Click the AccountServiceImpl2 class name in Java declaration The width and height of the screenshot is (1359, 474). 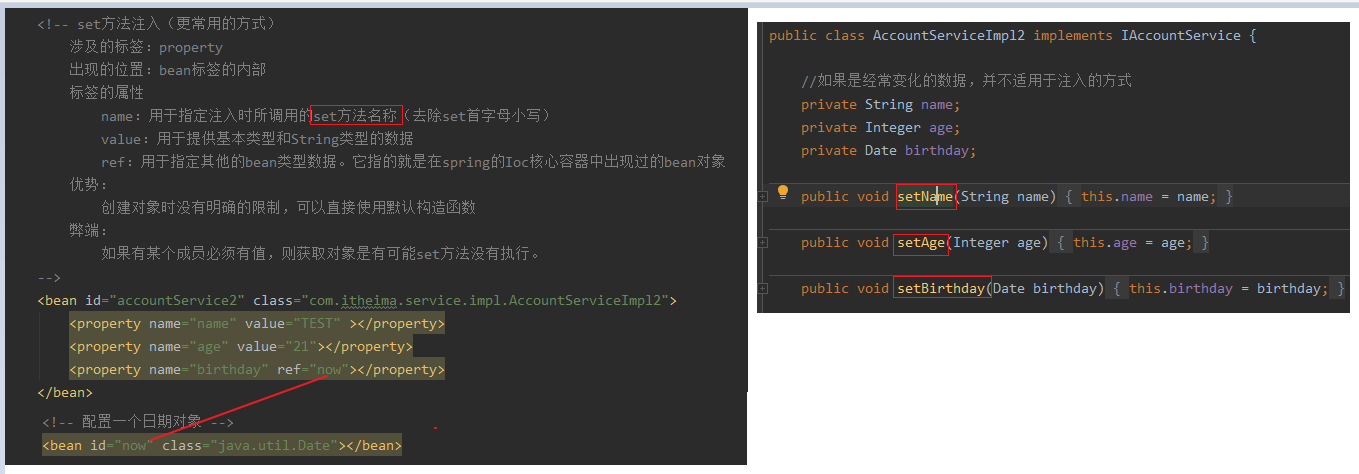(949, 36)
